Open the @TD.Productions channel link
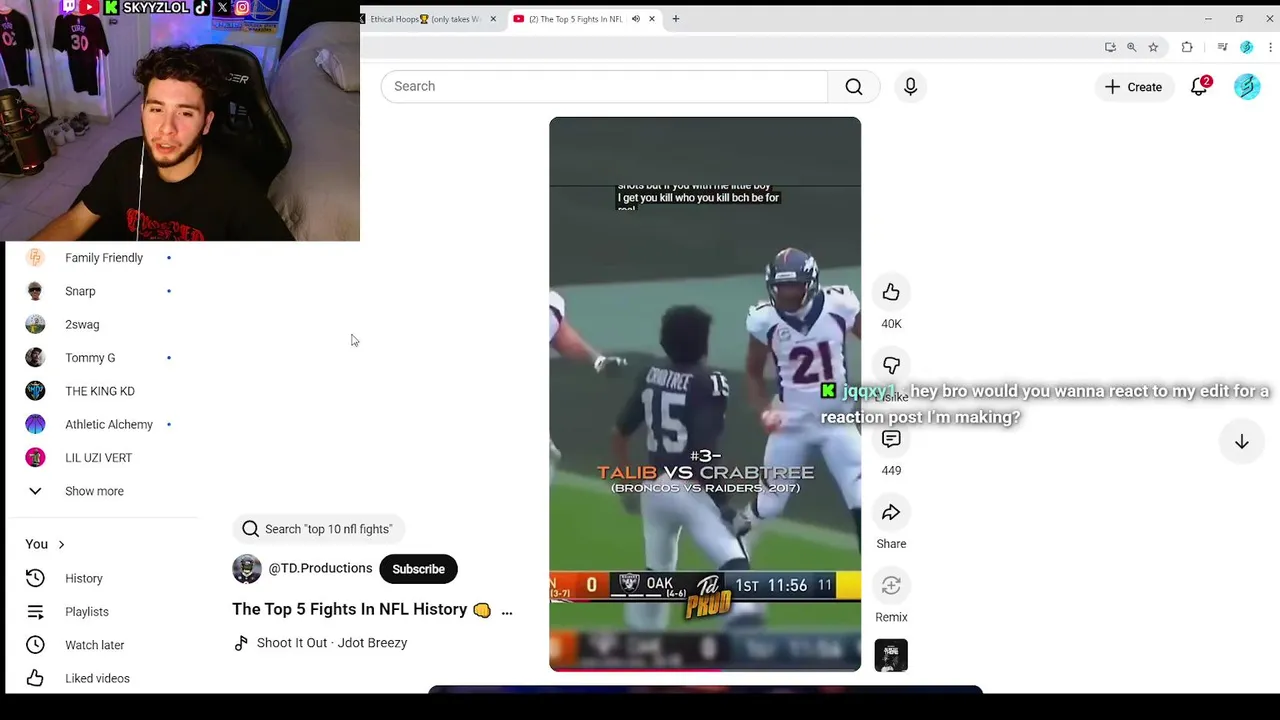The width and height of the screenshot is (1280, 720). [320, 568]
